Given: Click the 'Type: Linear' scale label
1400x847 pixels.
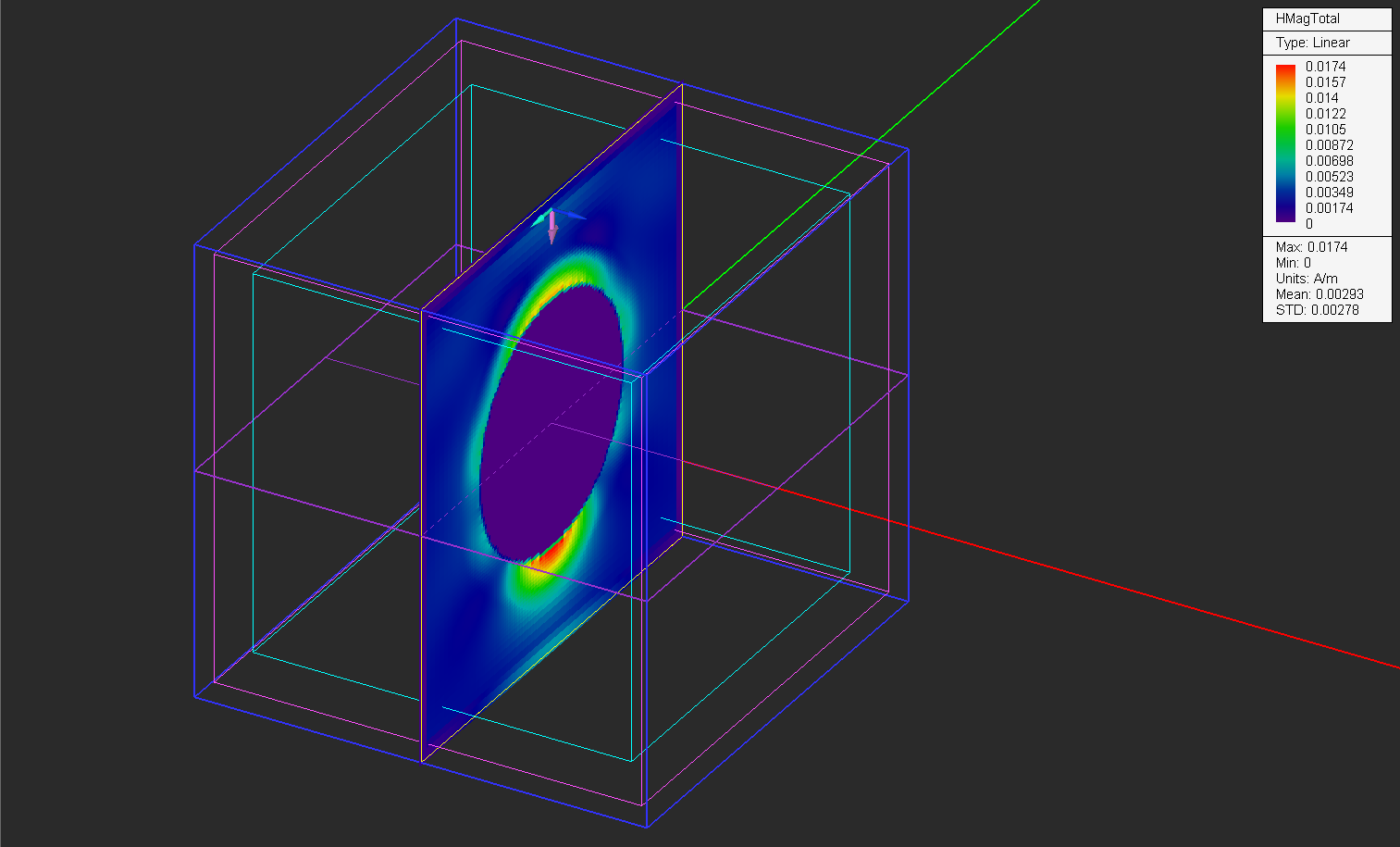Looking at the screenshot, I should pyautogui.click(x=1312, y=43).
